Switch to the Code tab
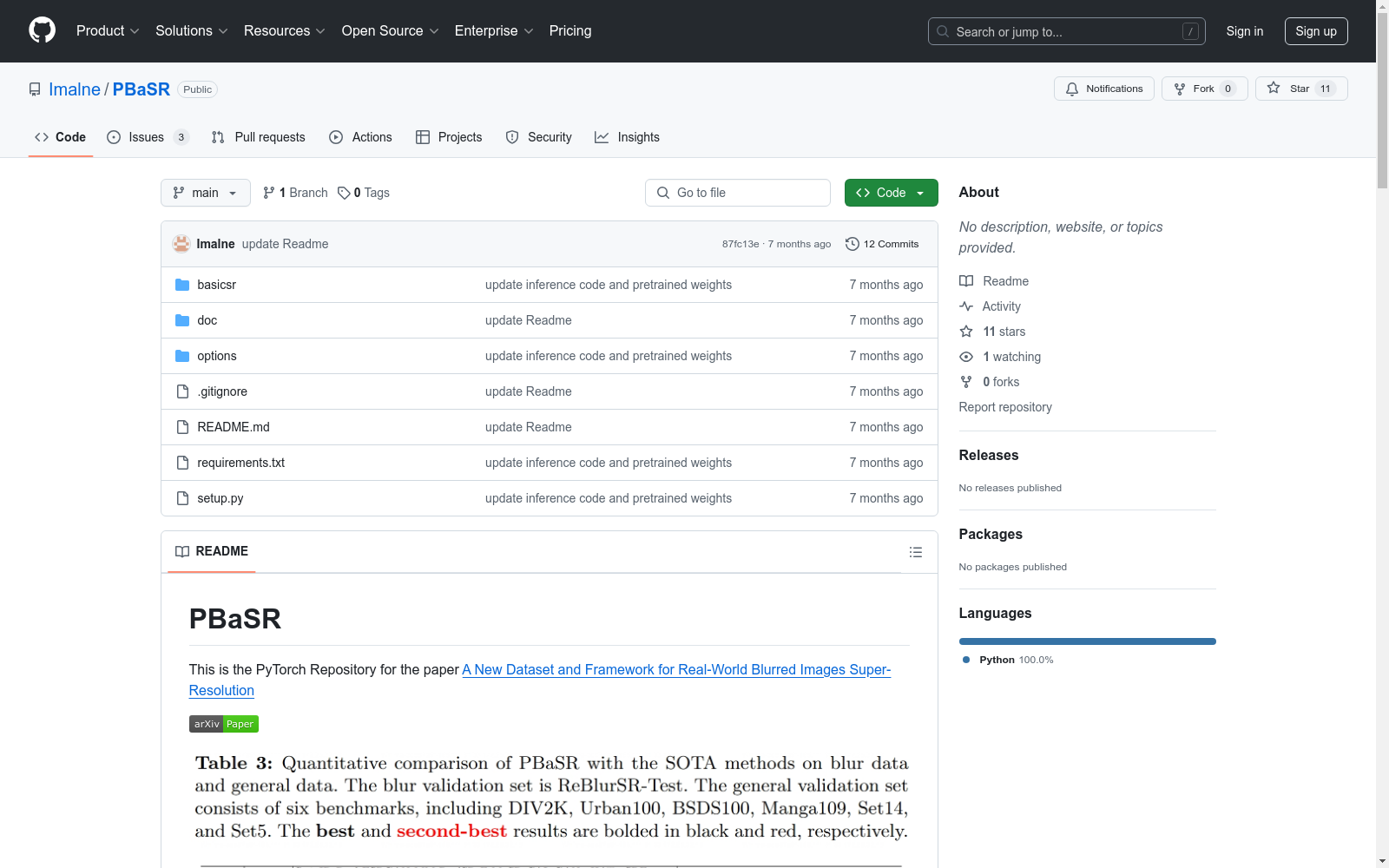The width and height of the screenshot is (1389, 868). pyautogui.click(x=61, y=137)
